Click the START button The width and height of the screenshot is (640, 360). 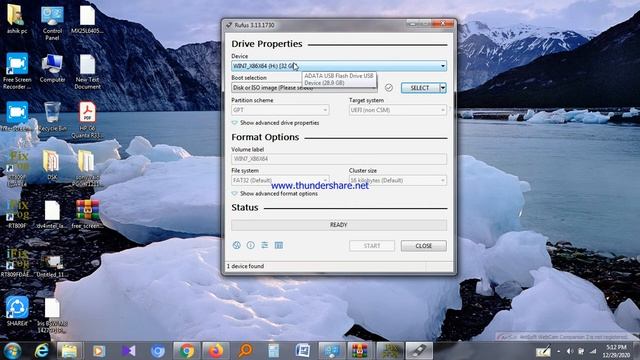[x=372, y=246]
